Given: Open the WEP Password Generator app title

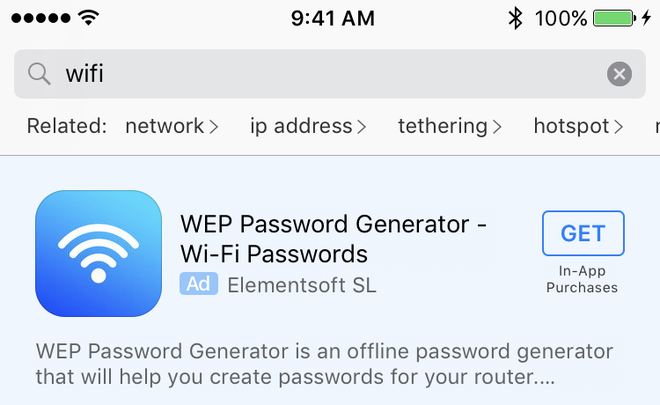Looking at the screenshot, I should (x=333, y=238).
